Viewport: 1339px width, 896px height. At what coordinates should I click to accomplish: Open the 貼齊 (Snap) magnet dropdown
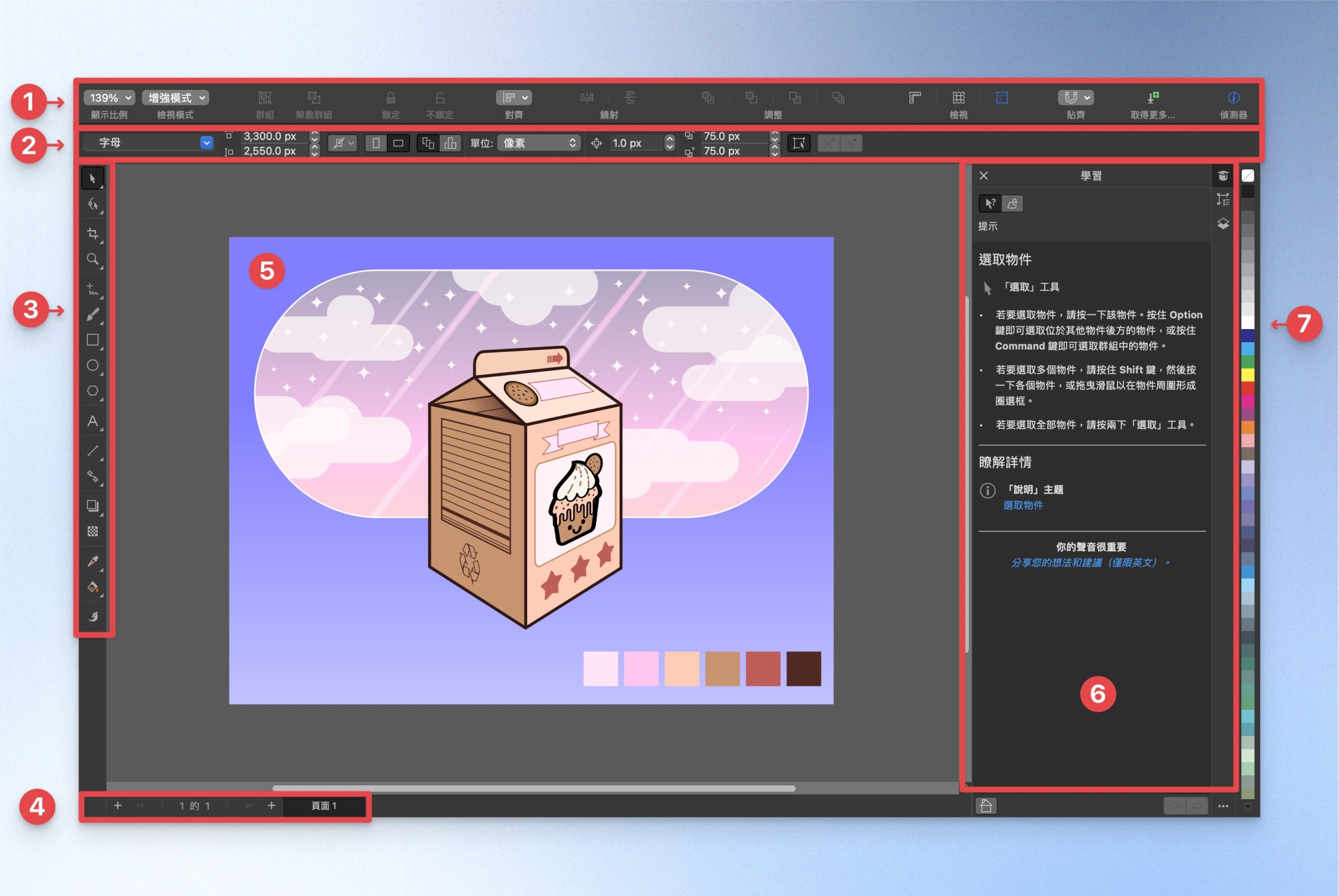coord(1076,98)
